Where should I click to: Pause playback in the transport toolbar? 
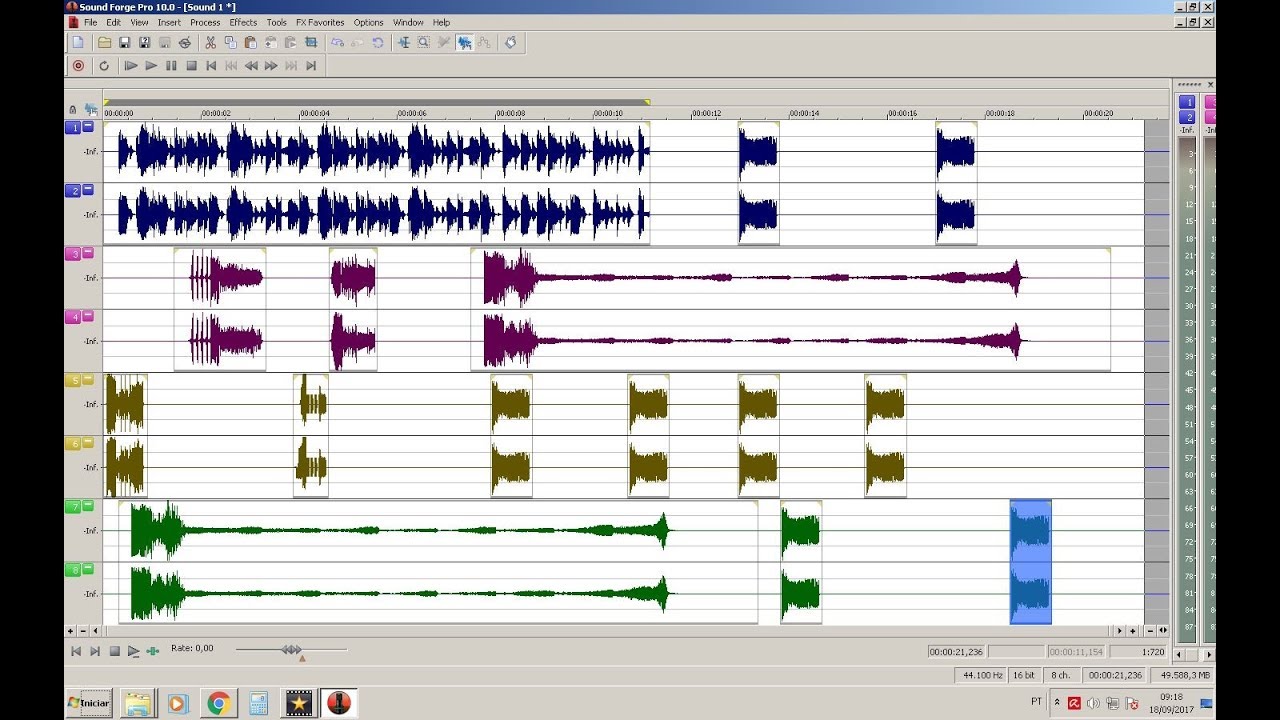point(171,66)
